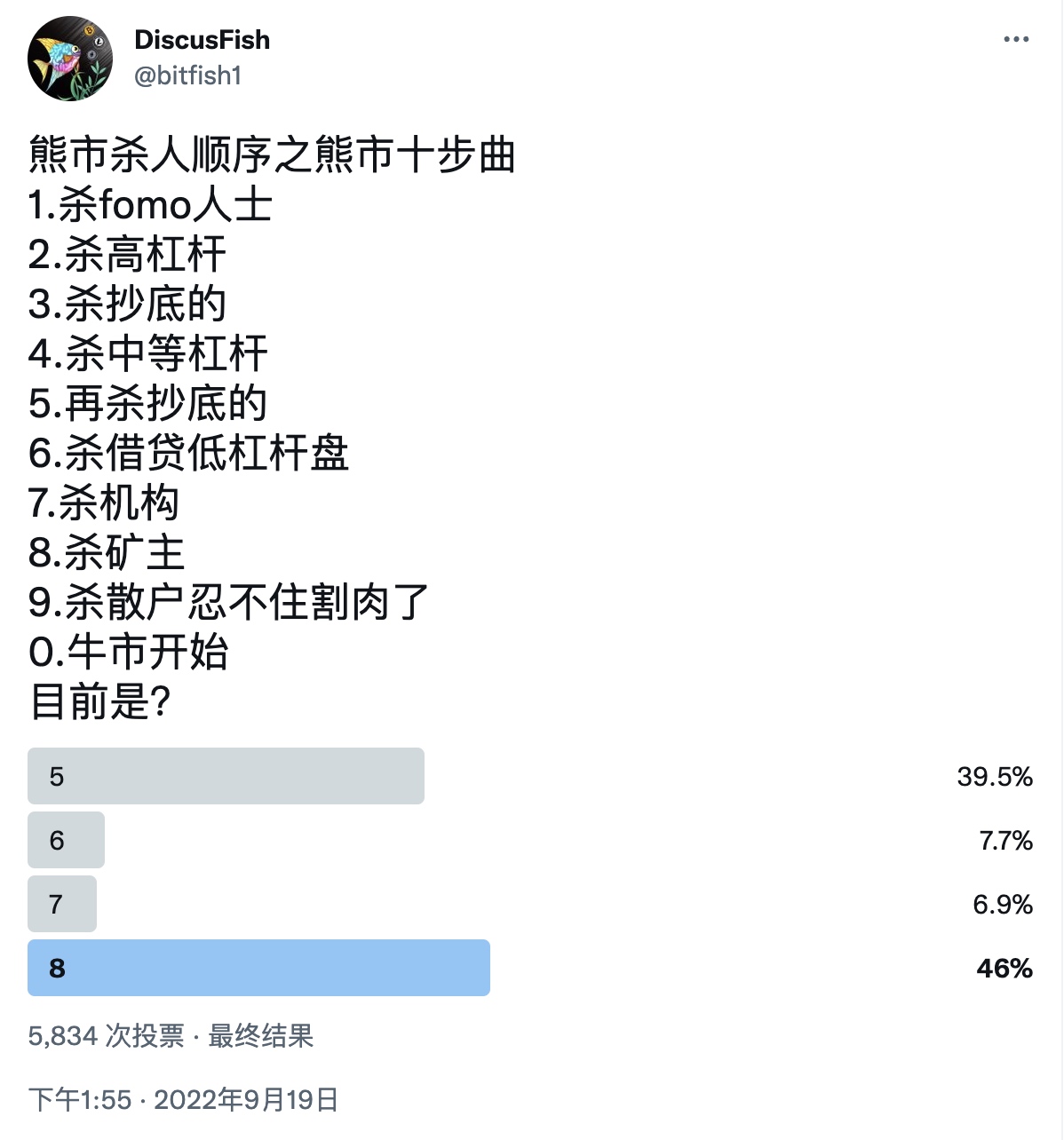
Task: Click the 5,834 votes count text
Action: 107,1036
